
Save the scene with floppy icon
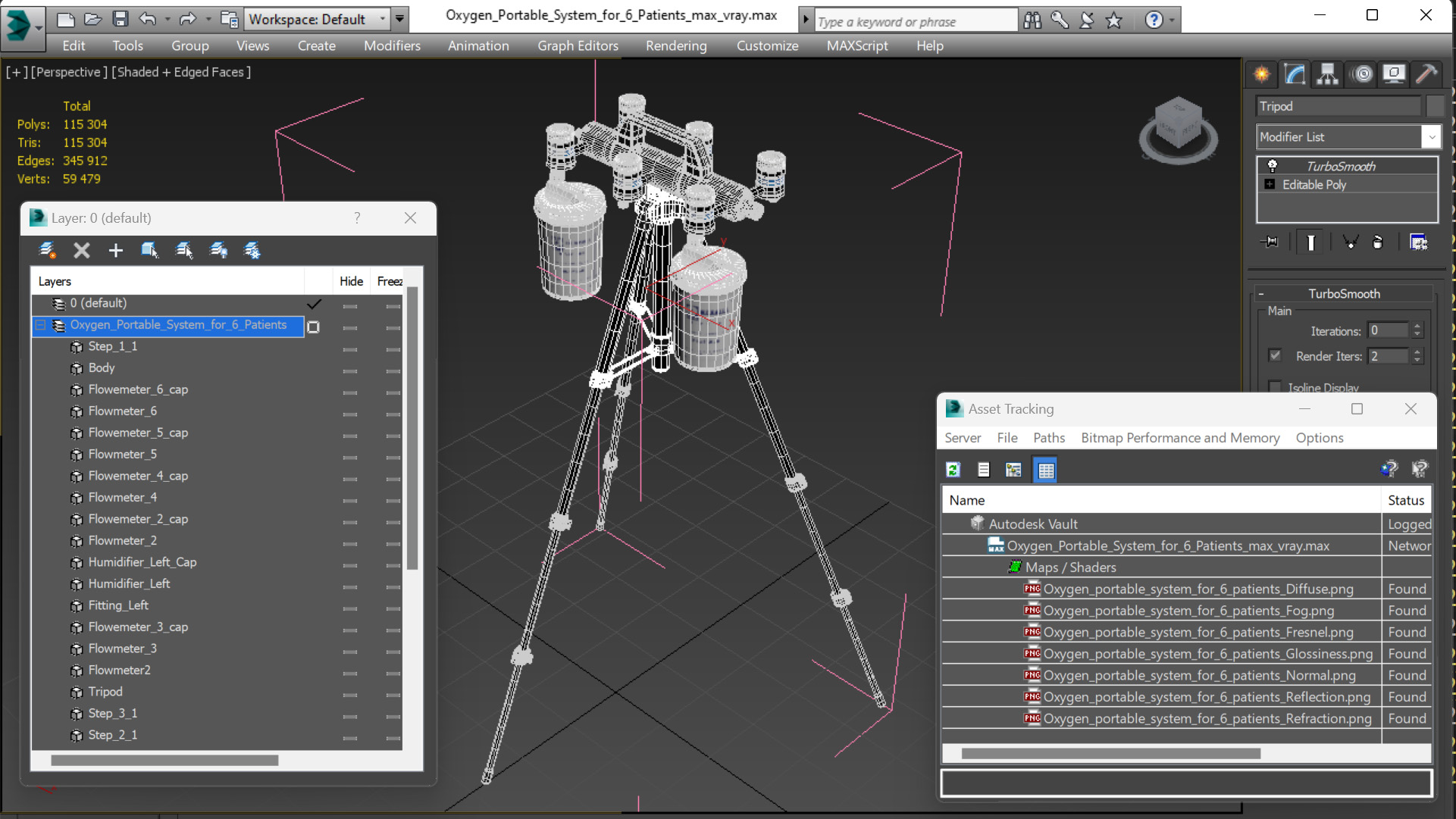click(120, 19)
